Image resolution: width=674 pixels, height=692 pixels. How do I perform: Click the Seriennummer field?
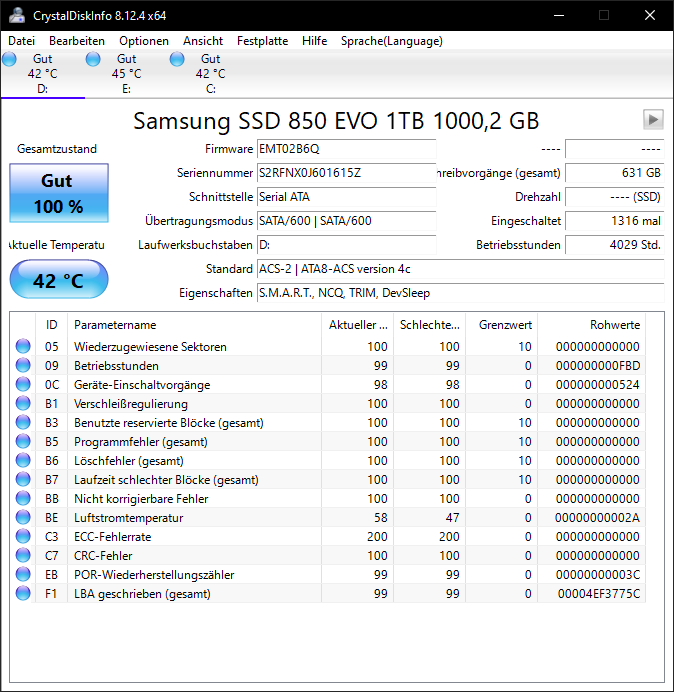[x=346, y=173]
